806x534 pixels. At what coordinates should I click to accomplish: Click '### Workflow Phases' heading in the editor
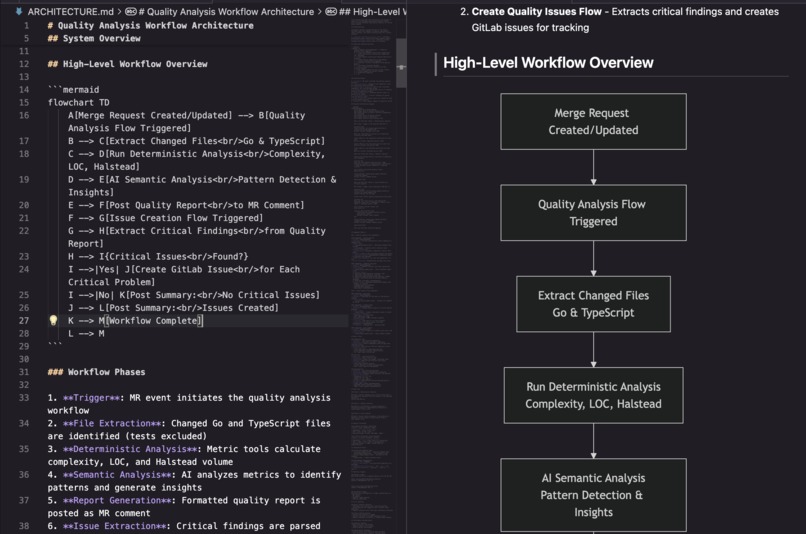96,372
